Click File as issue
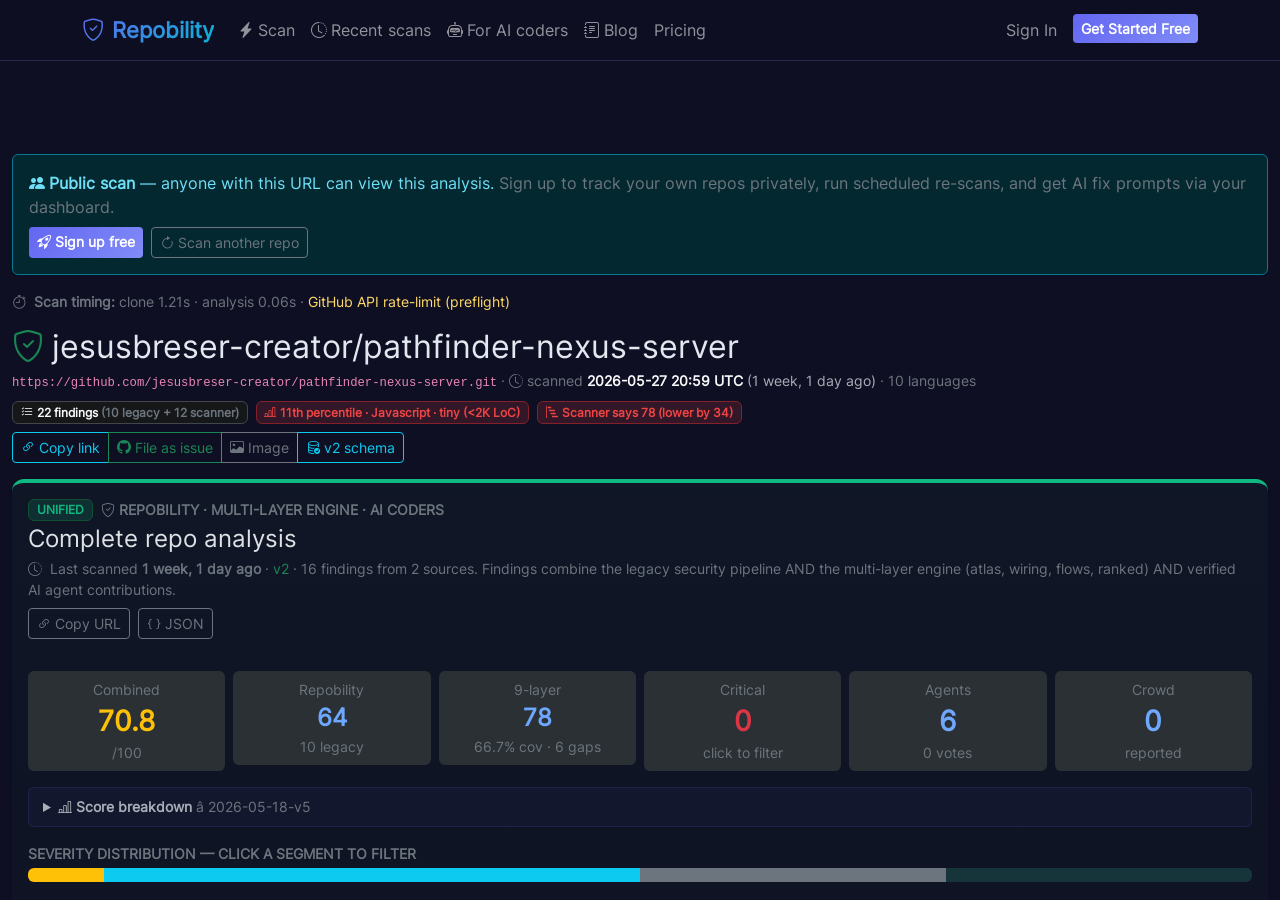 click(165, 448)
